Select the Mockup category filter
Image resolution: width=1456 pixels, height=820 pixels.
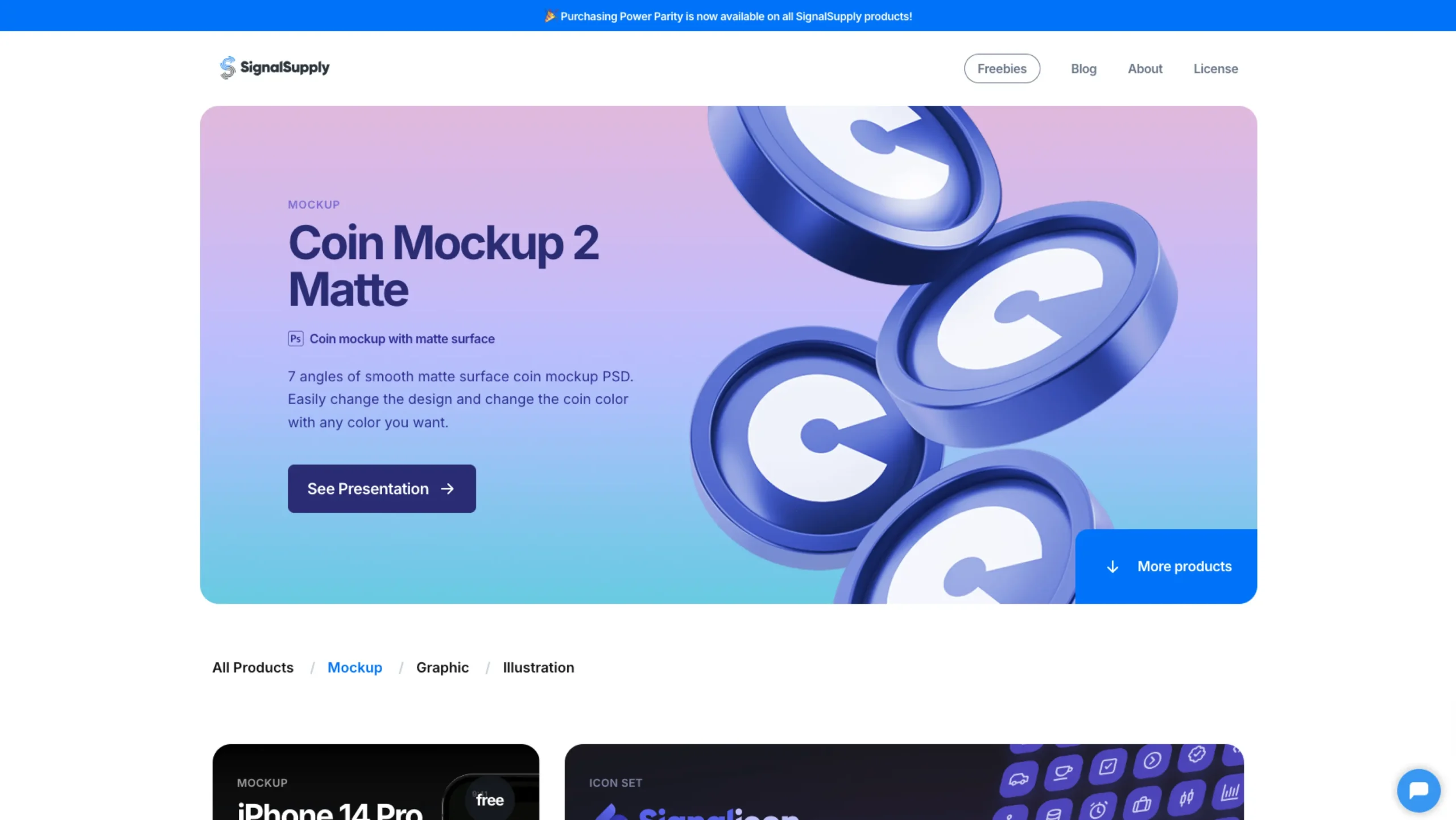pyautogui.click(x=355, y=667)
